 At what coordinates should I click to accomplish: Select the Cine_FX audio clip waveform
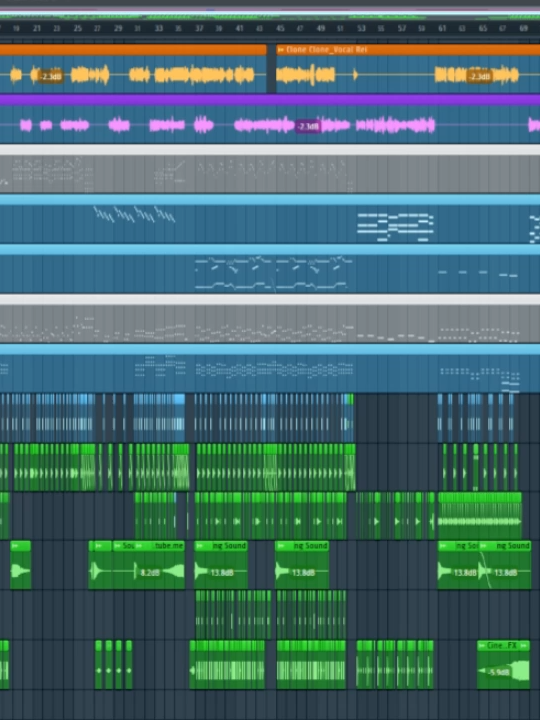[x=503, y=669]
